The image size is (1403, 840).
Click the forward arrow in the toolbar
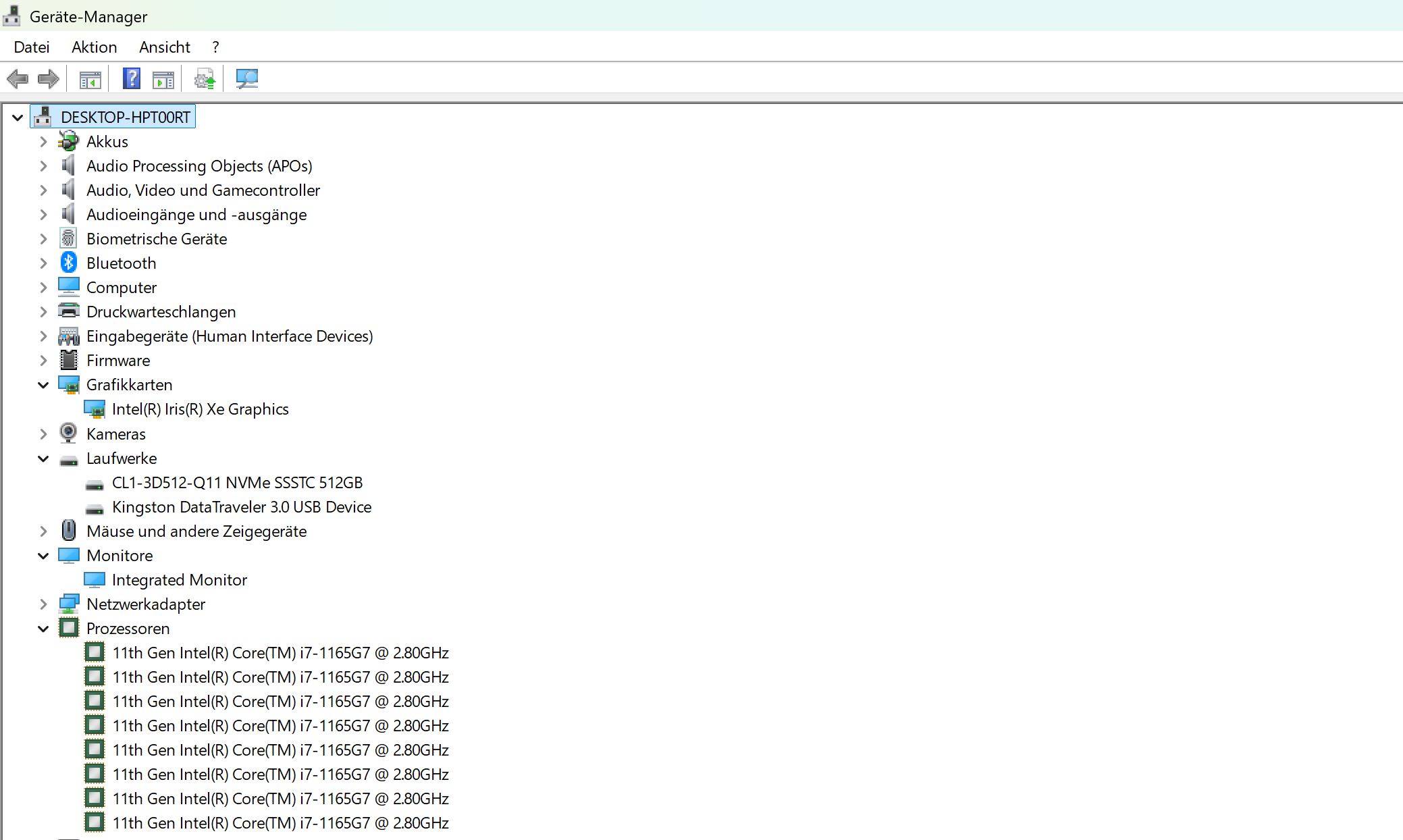coord(49,79)
